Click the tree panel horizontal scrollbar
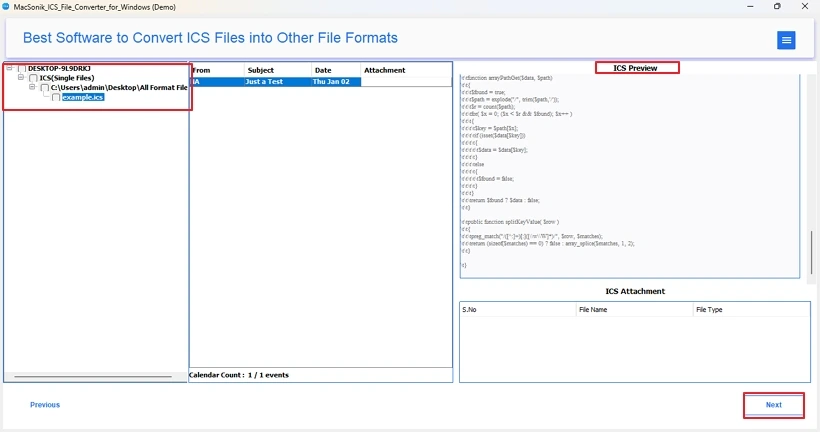 pos(93,377)
